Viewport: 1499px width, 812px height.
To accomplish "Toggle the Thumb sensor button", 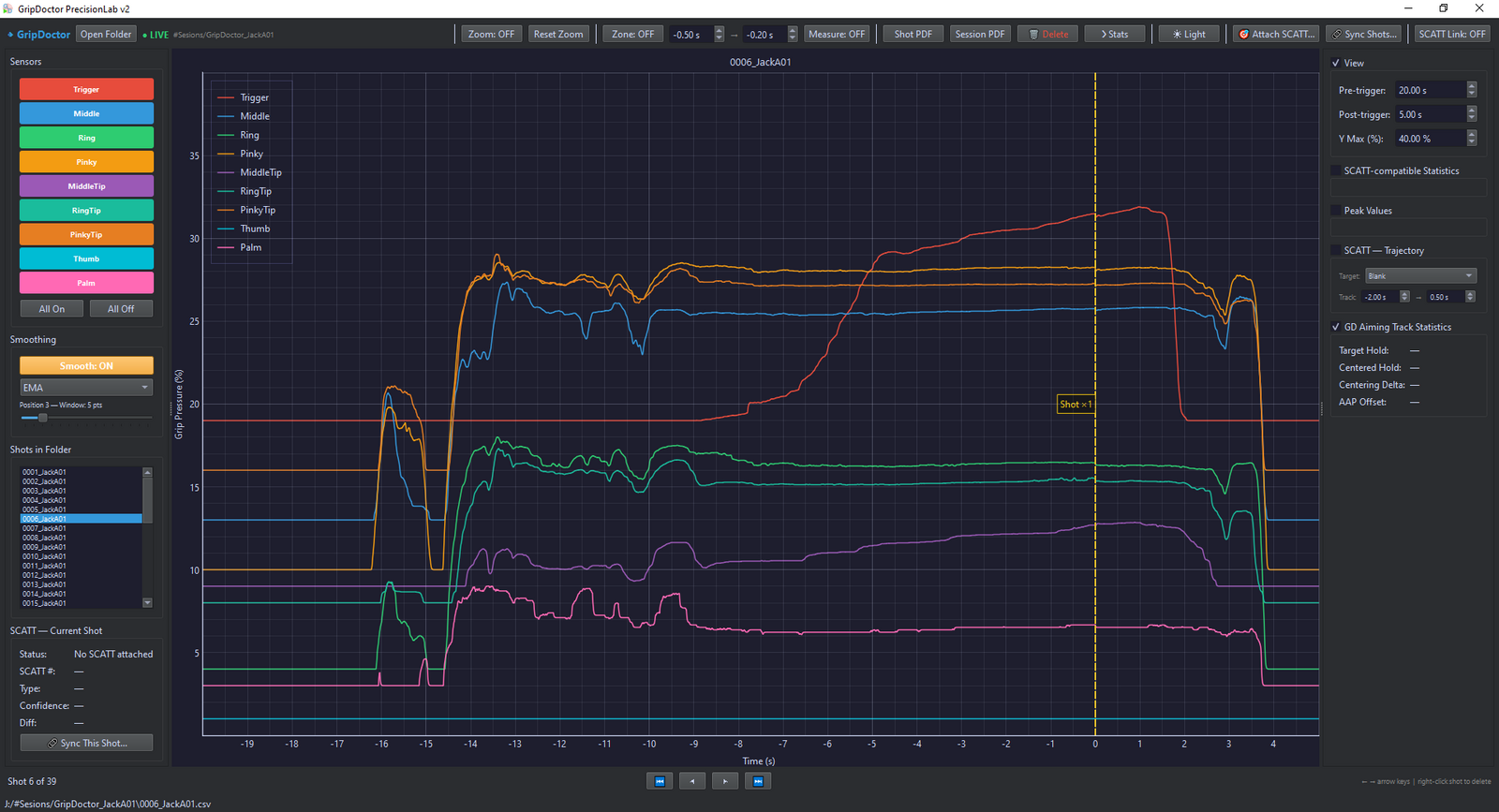I will tap(86, 258).
